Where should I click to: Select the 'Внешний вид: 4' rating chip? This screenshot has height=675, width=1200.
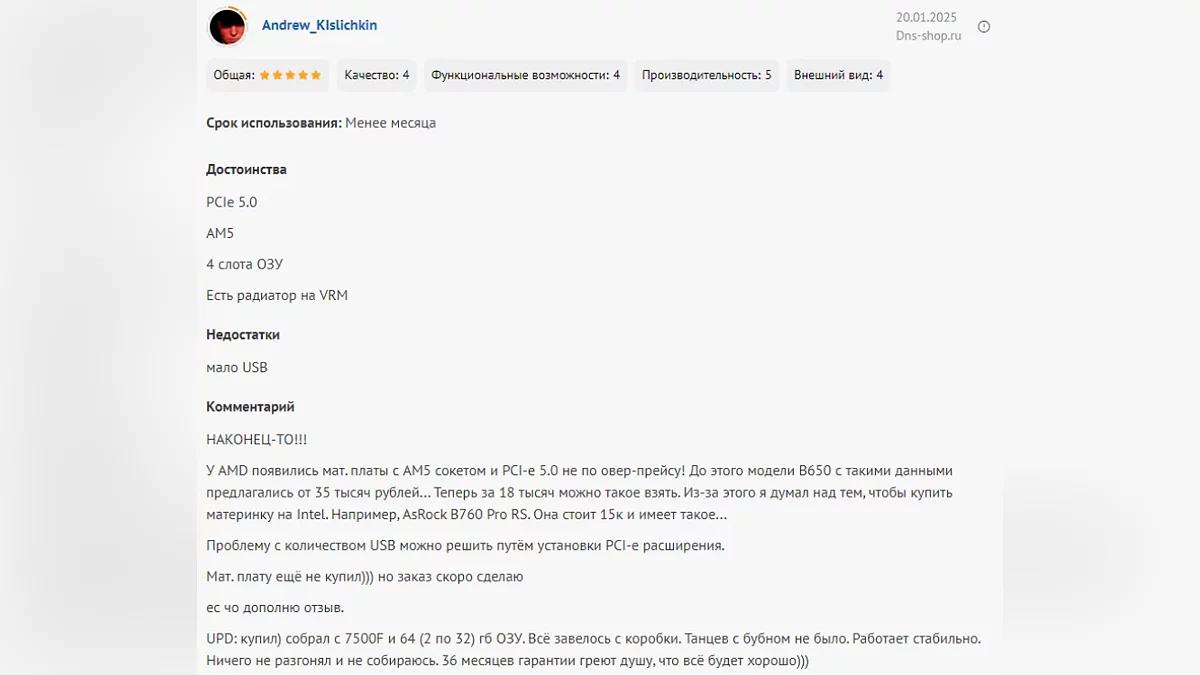[x=838, y=75]
